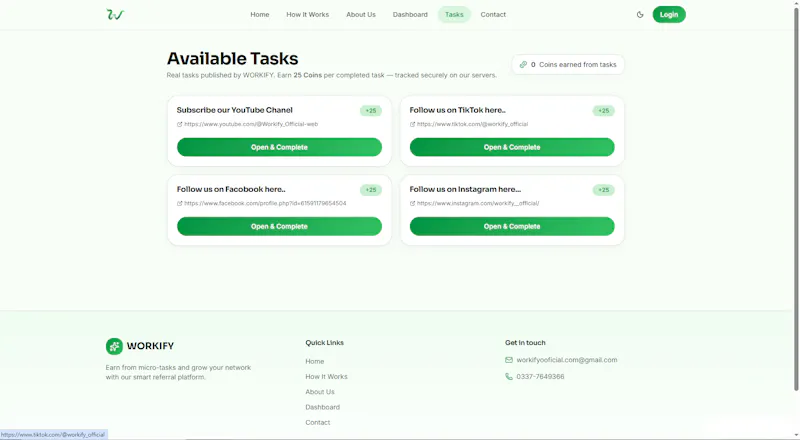Click the +25 badge on YouTube task
The width and height of the screenshot is (800, 440).
pos(371,111)
